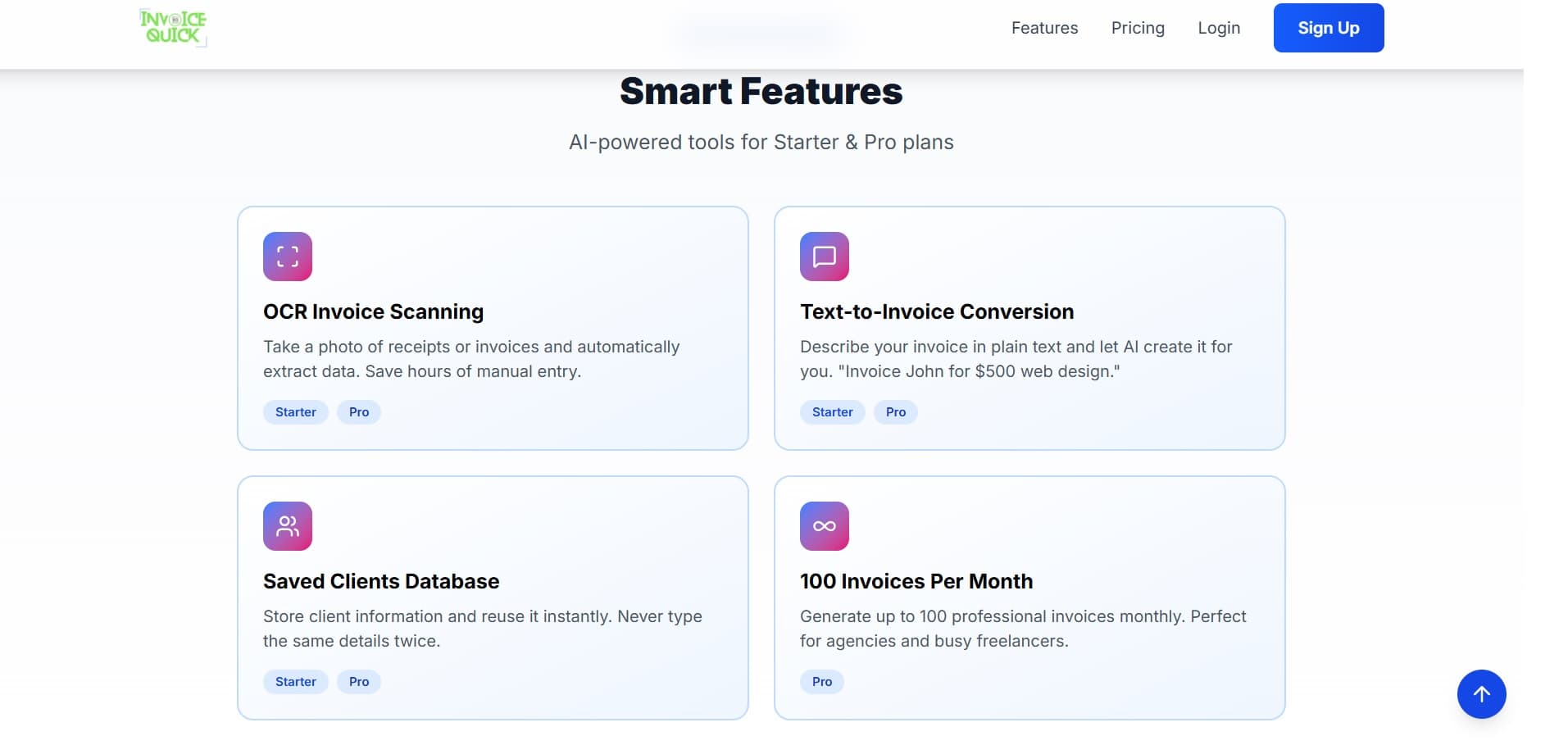1568x745 pixels.
Task: Select Pro badge under OCR Invoice Scanning
Action: pos(359,412)
